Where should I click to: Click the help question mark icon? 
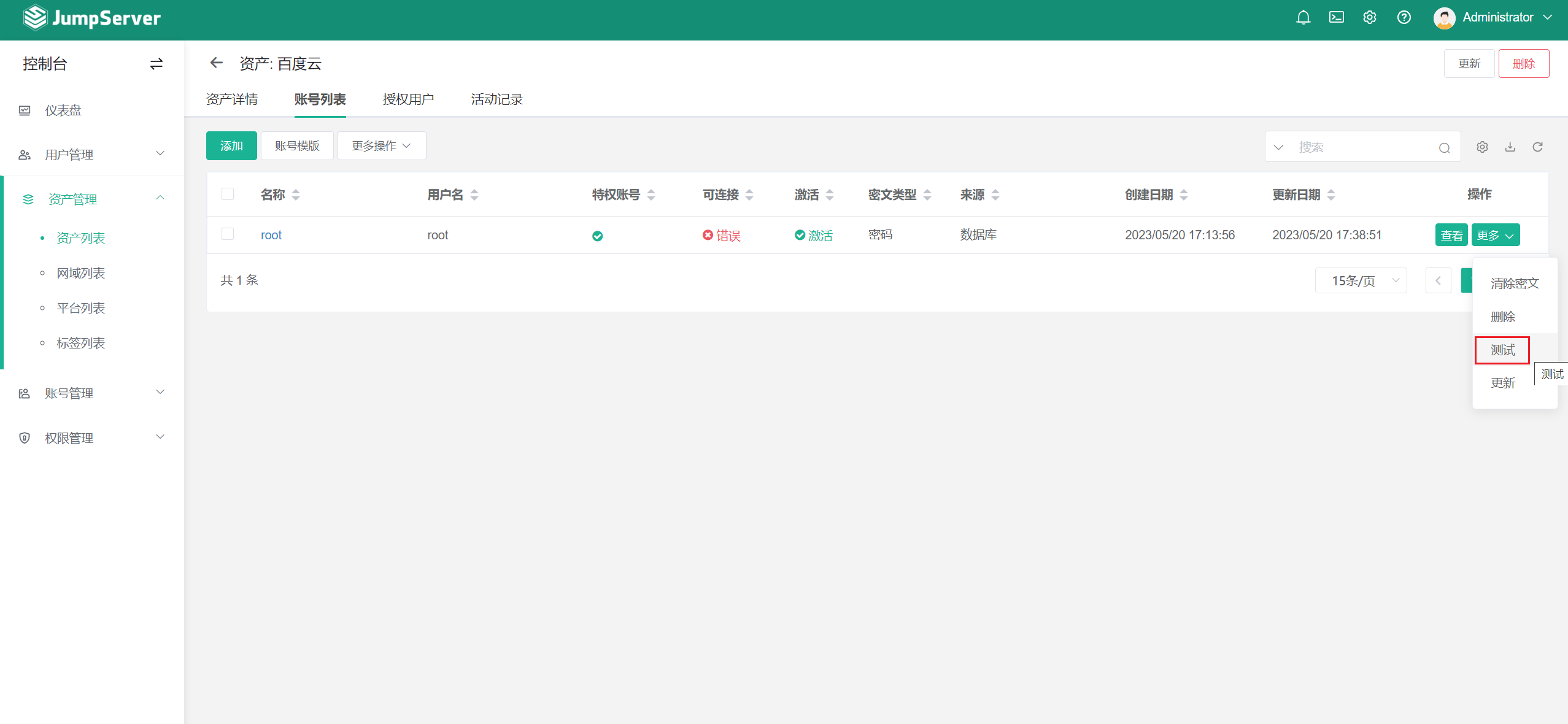point(1404,17)
